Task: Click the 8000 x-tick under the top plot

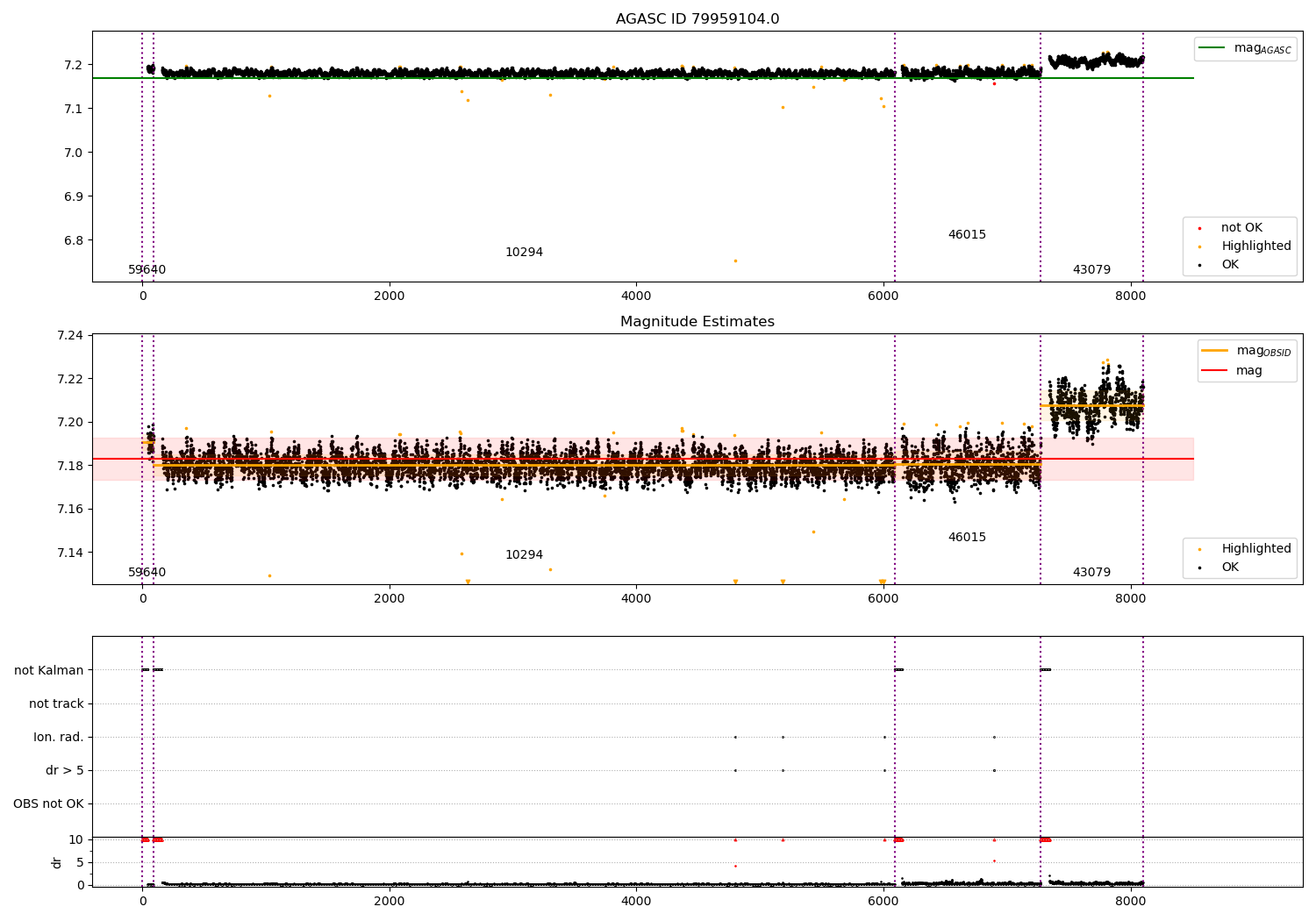Action: [1130, 296]
